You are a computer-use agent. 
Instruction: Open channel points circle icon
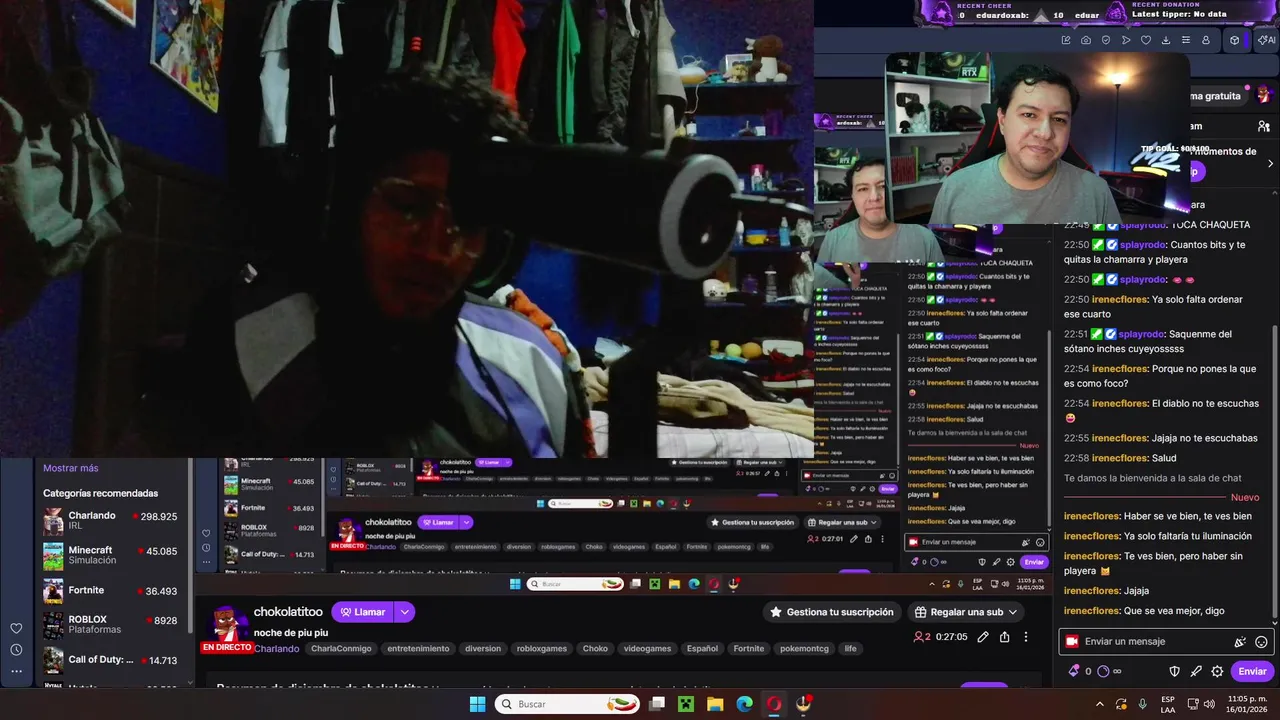pos(1104,671)
